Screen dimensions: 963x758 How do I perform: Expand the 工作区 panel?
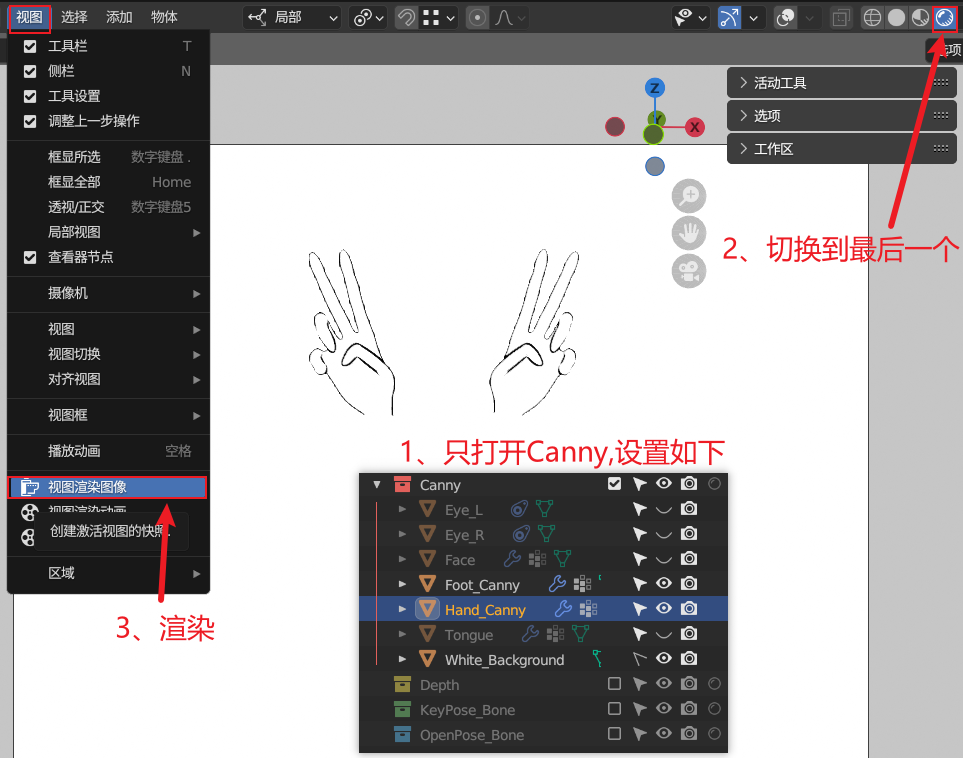pyautogui.click(x=841, y=149)
